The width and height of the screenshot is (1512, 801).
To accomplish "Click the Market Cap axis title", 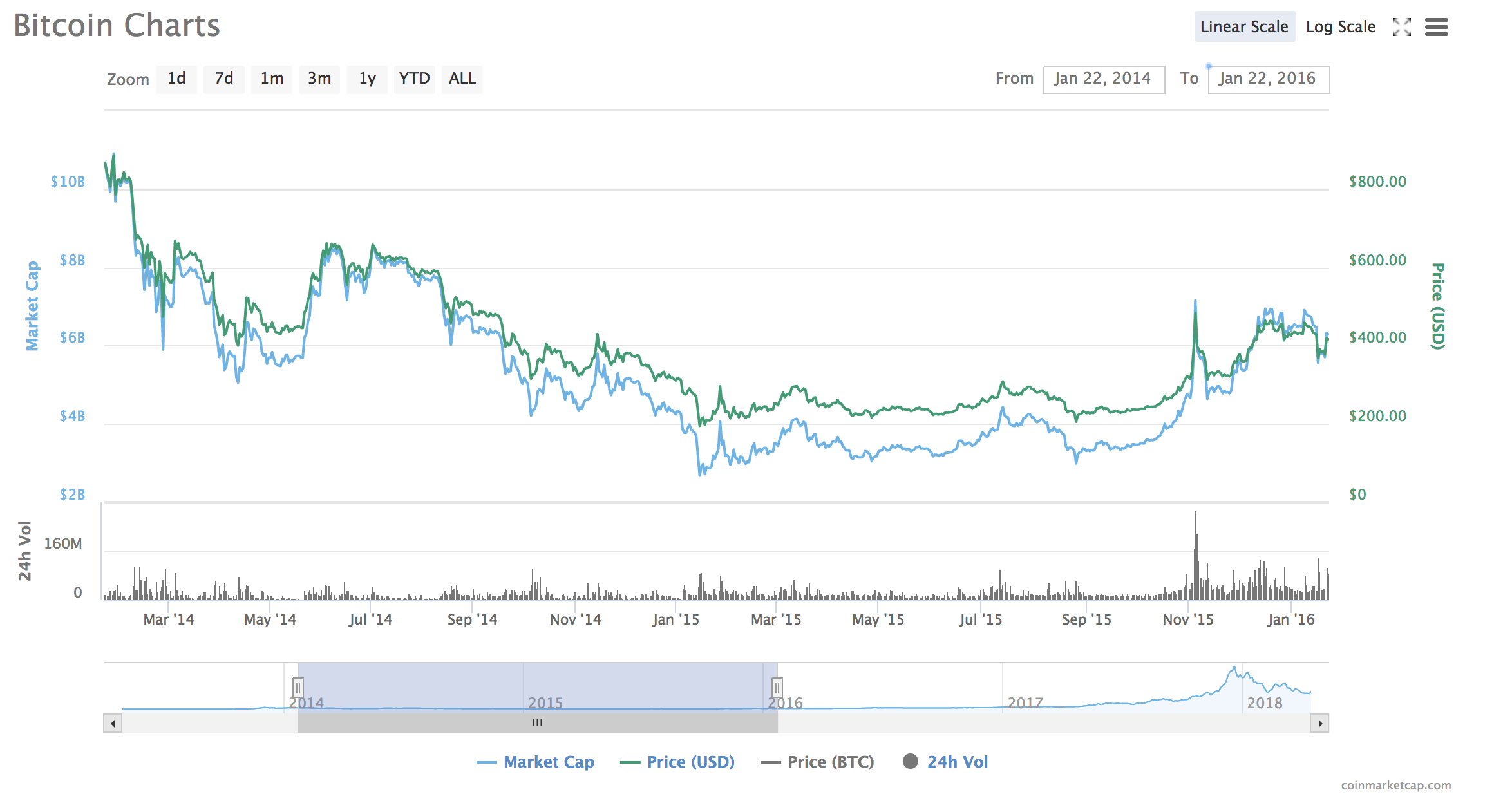I will click(x=32, y=306).
